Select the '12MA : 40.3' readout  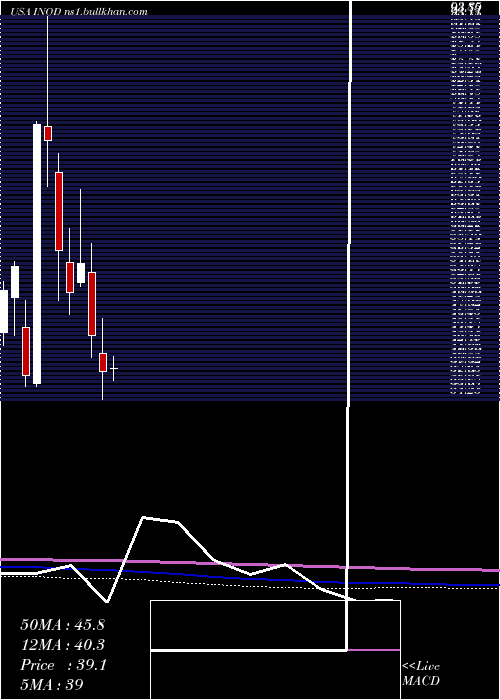click(62, 645)
